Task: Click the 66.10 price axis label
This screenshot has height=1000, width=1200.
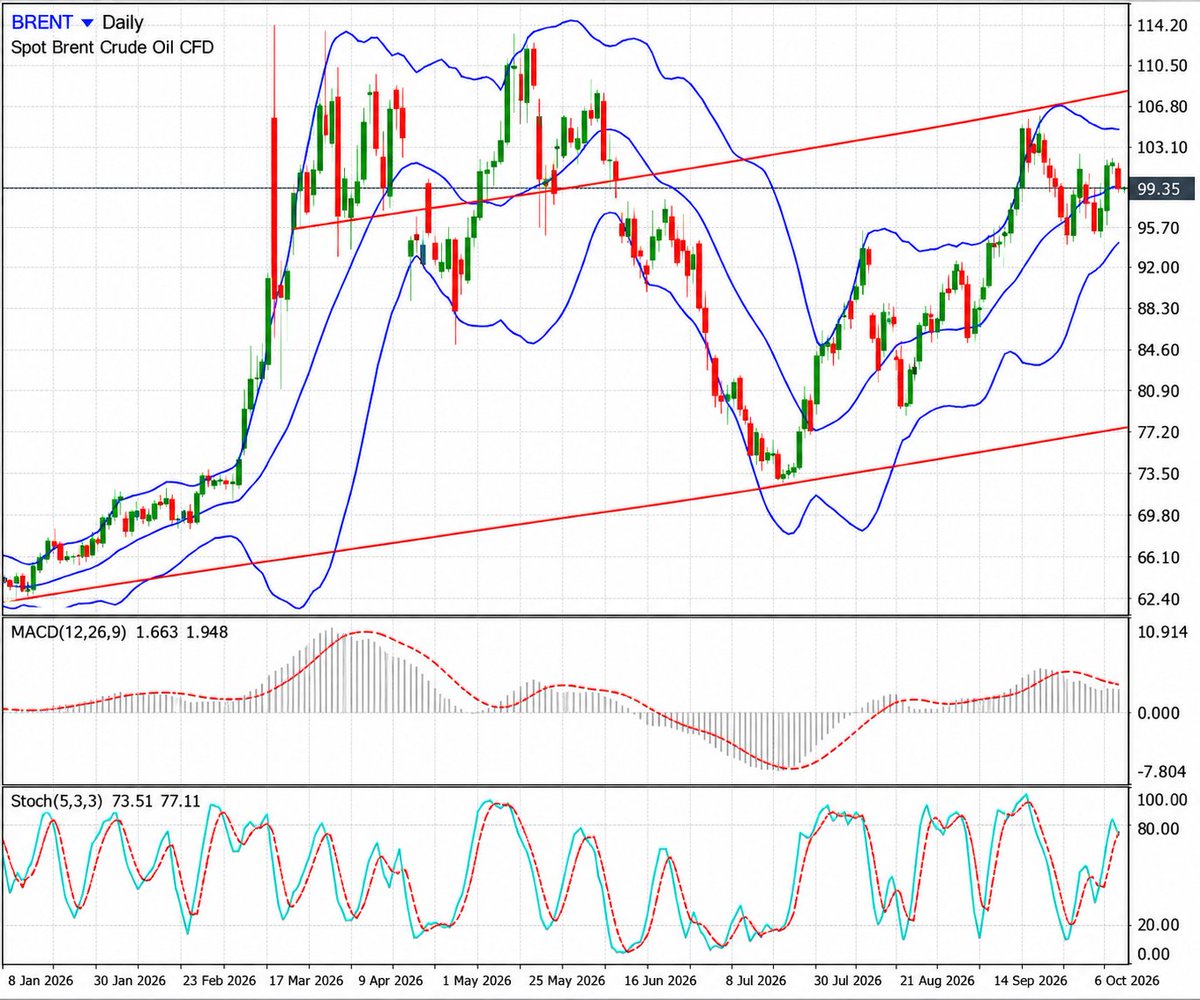Action: (1157, 558)
